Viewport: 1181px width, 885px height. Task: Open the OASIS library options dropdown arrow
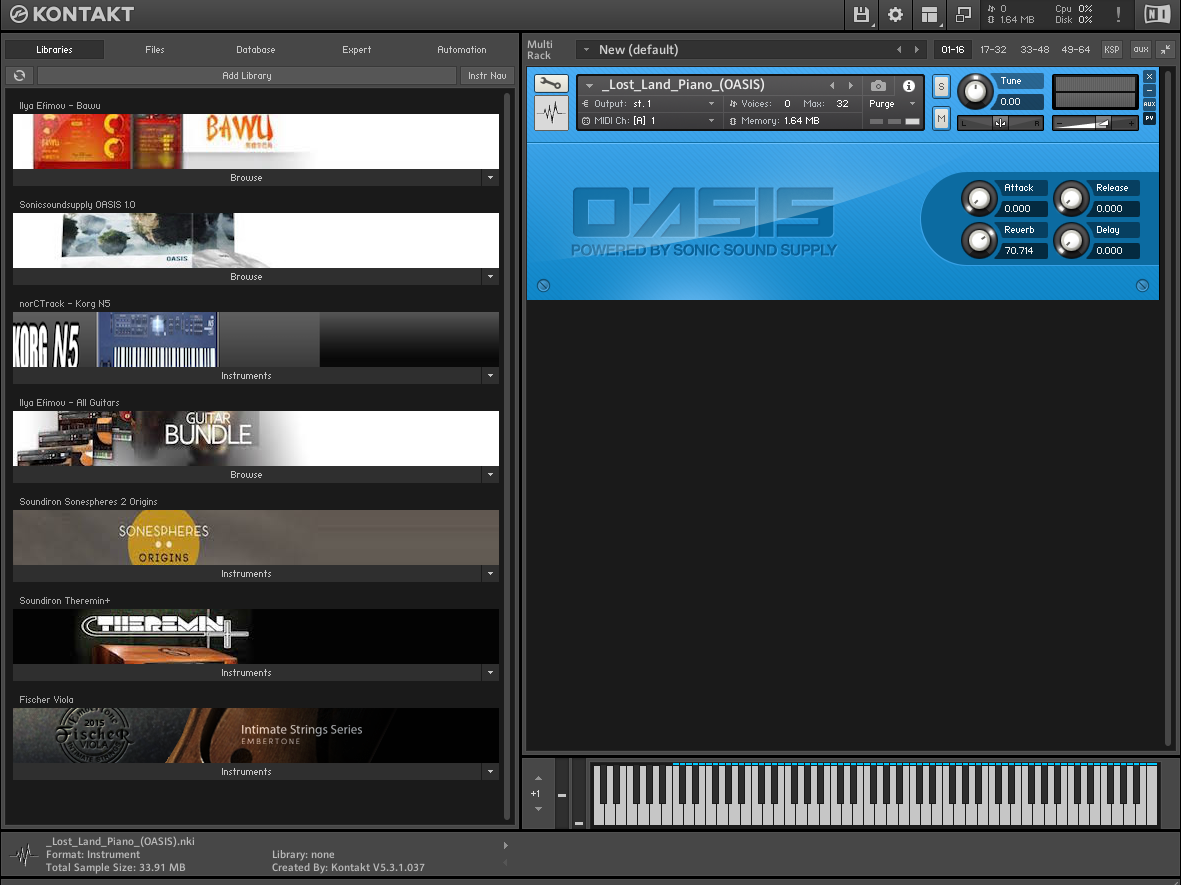click(490, 276)
